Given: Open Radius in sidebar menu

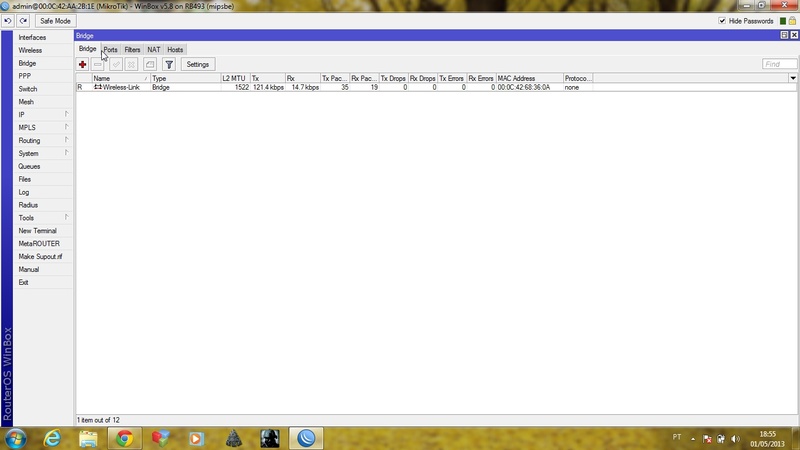Looking at the screenshot, I should point(43,205).
